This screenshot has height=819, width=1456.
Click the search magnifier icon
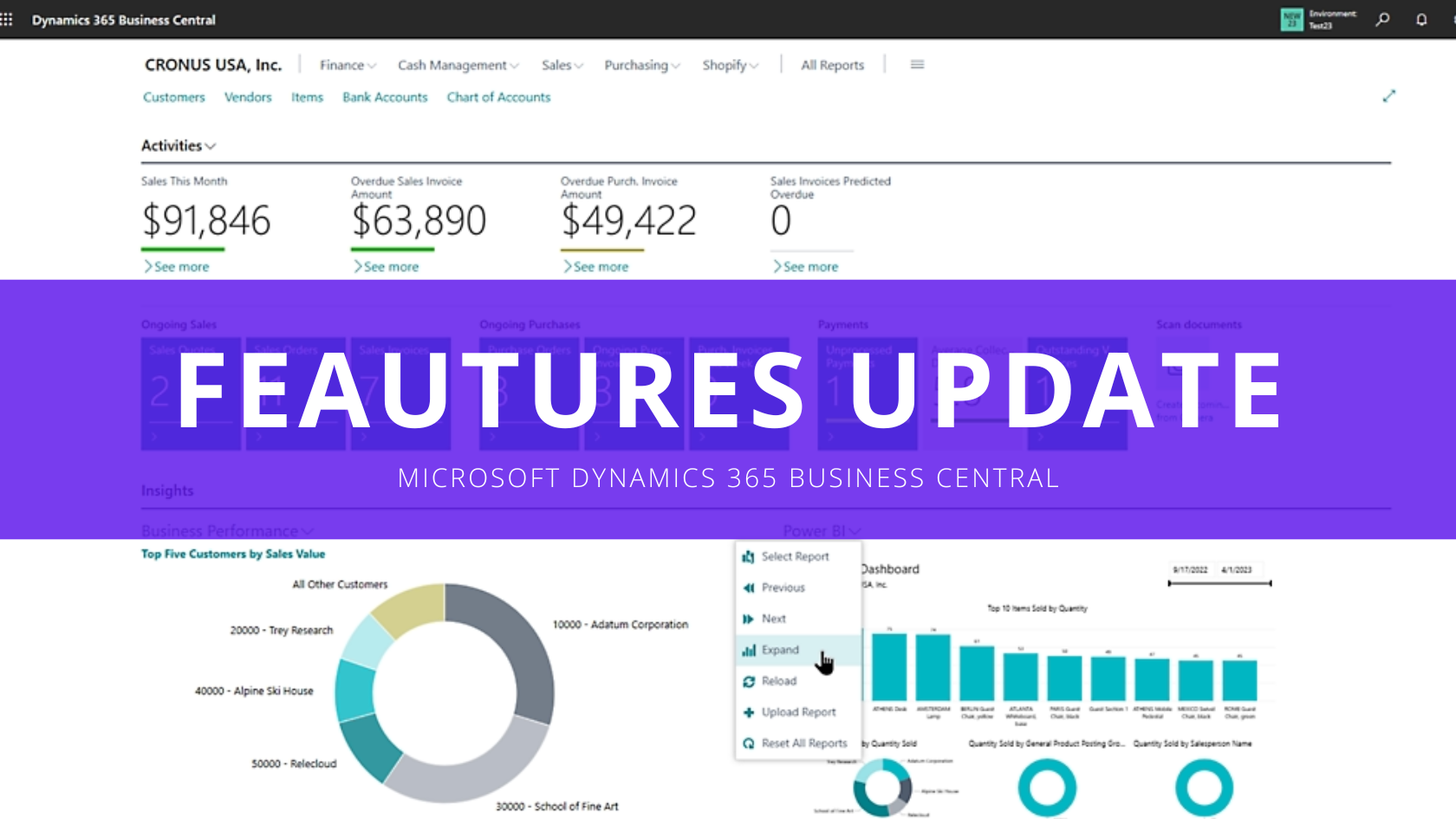[1382, 19]
